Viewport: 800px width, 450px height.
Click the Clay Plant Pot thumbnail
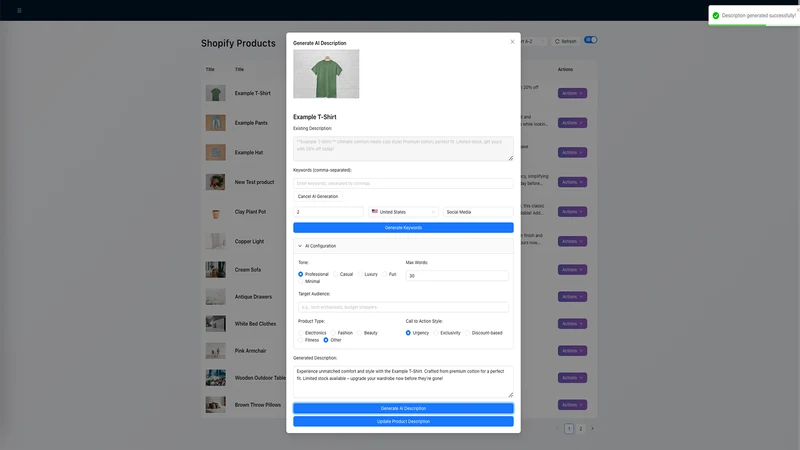[x=215, y=212]
